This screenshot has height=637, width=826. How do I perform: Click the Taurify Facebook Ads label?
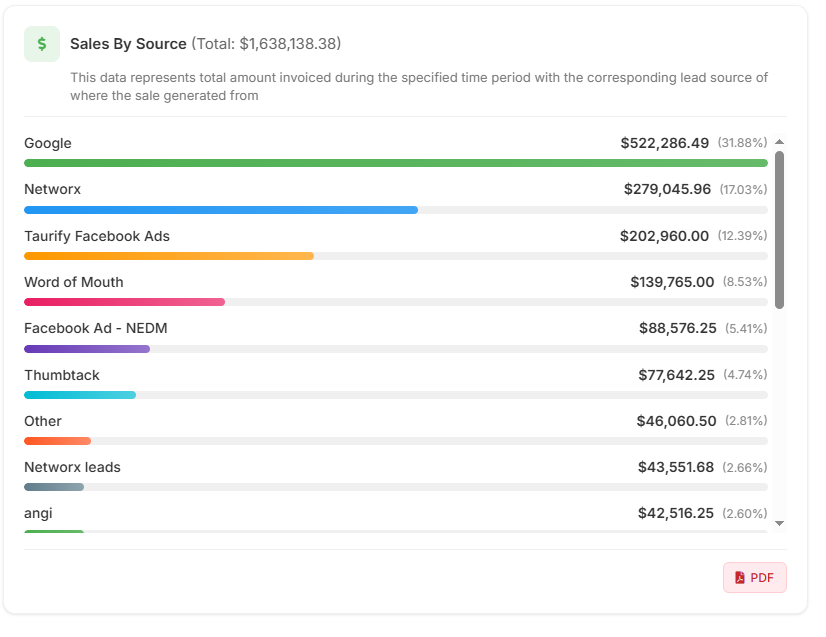point(97,236)
